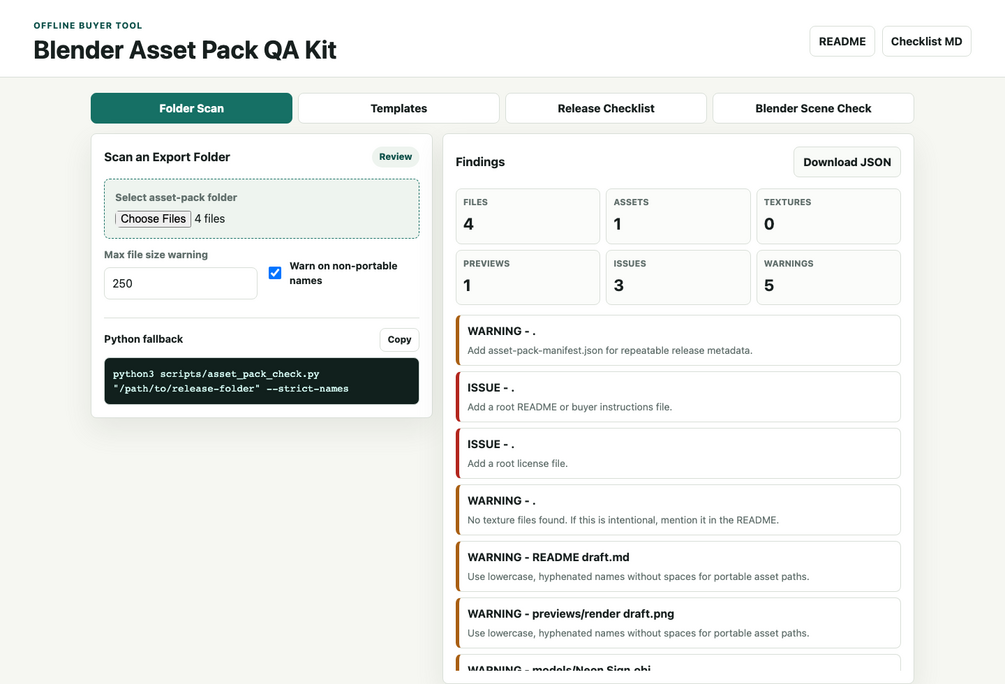
Task: Select the README draft.md warning
Action: tap(678, 566)
